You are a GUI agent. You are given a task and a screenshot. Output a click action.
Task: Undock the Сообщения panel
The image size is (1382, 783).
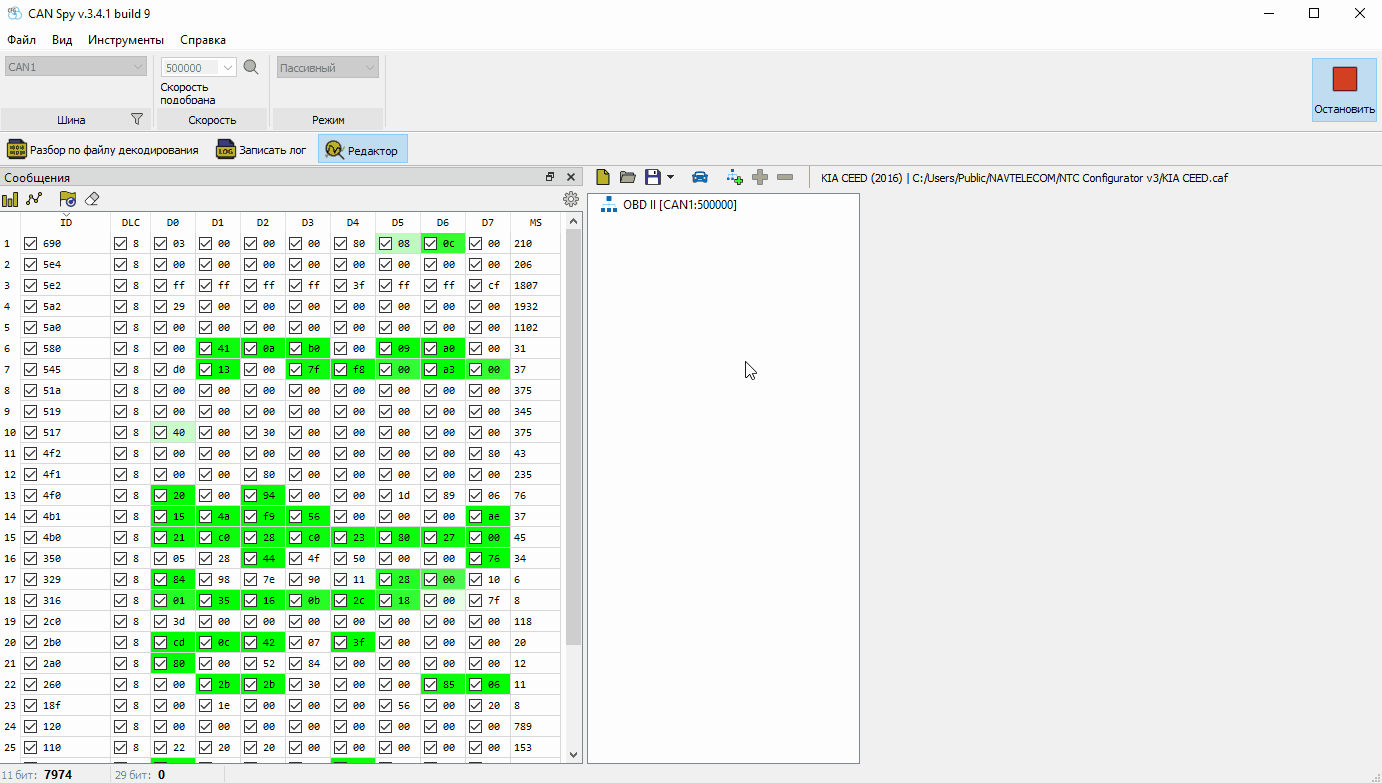point(550,177)
